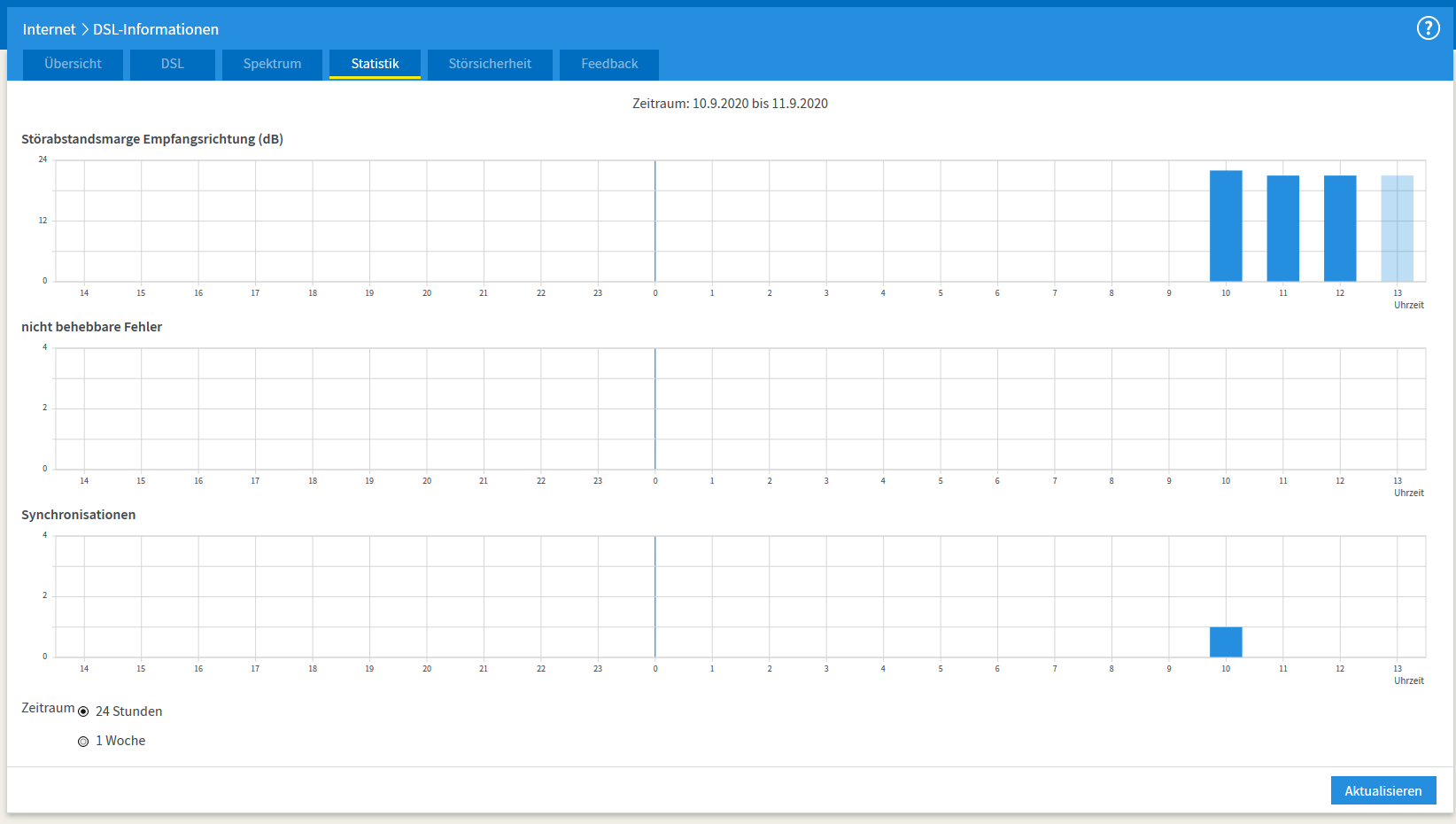
Task: Click the 11 o'clock bar in Störabstandsmarge chart
Action: click(1283, 229)
